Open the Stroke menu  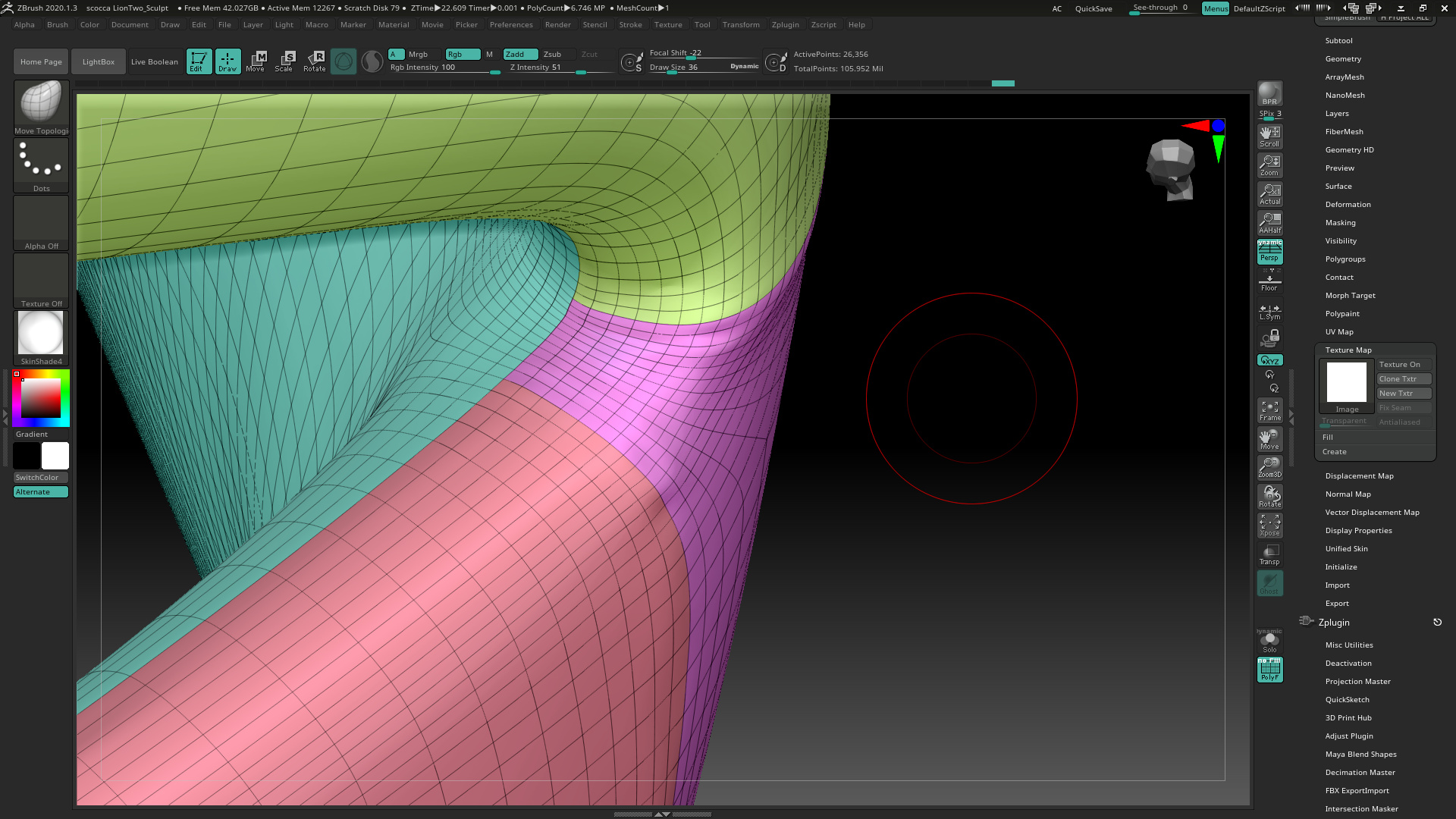click(630, 24)
